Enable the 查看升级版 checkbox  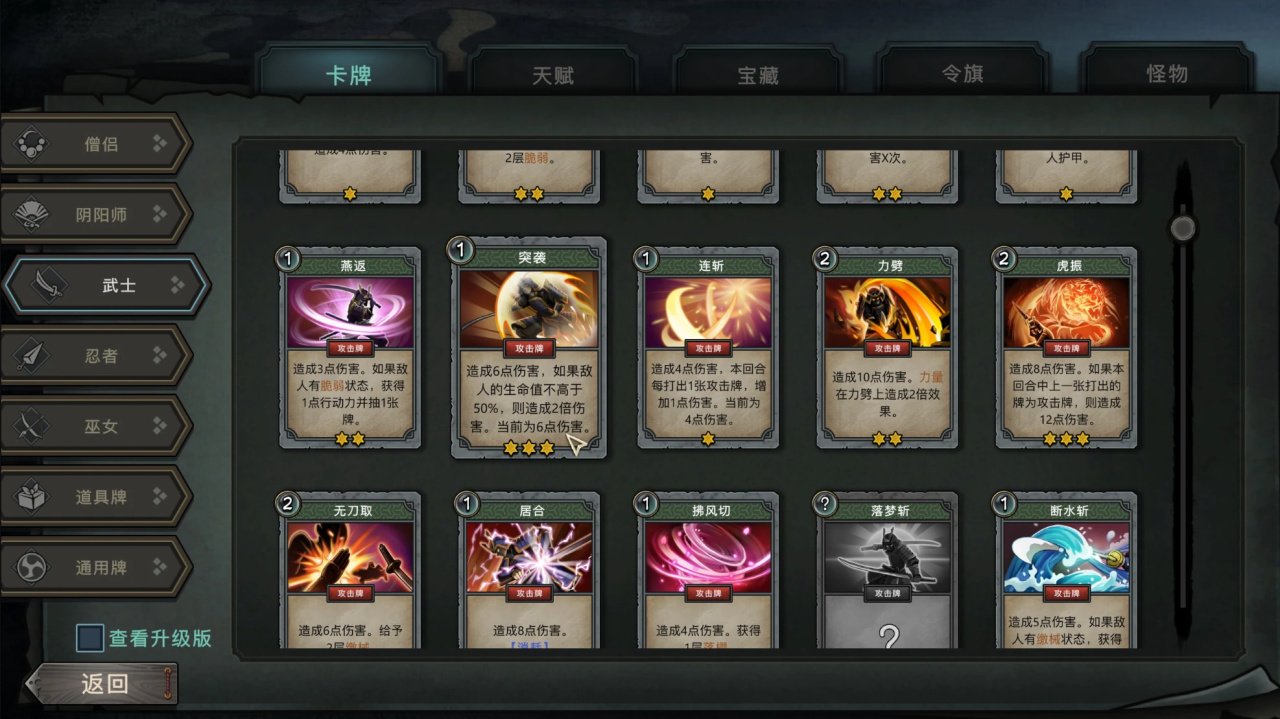[90, 638]
